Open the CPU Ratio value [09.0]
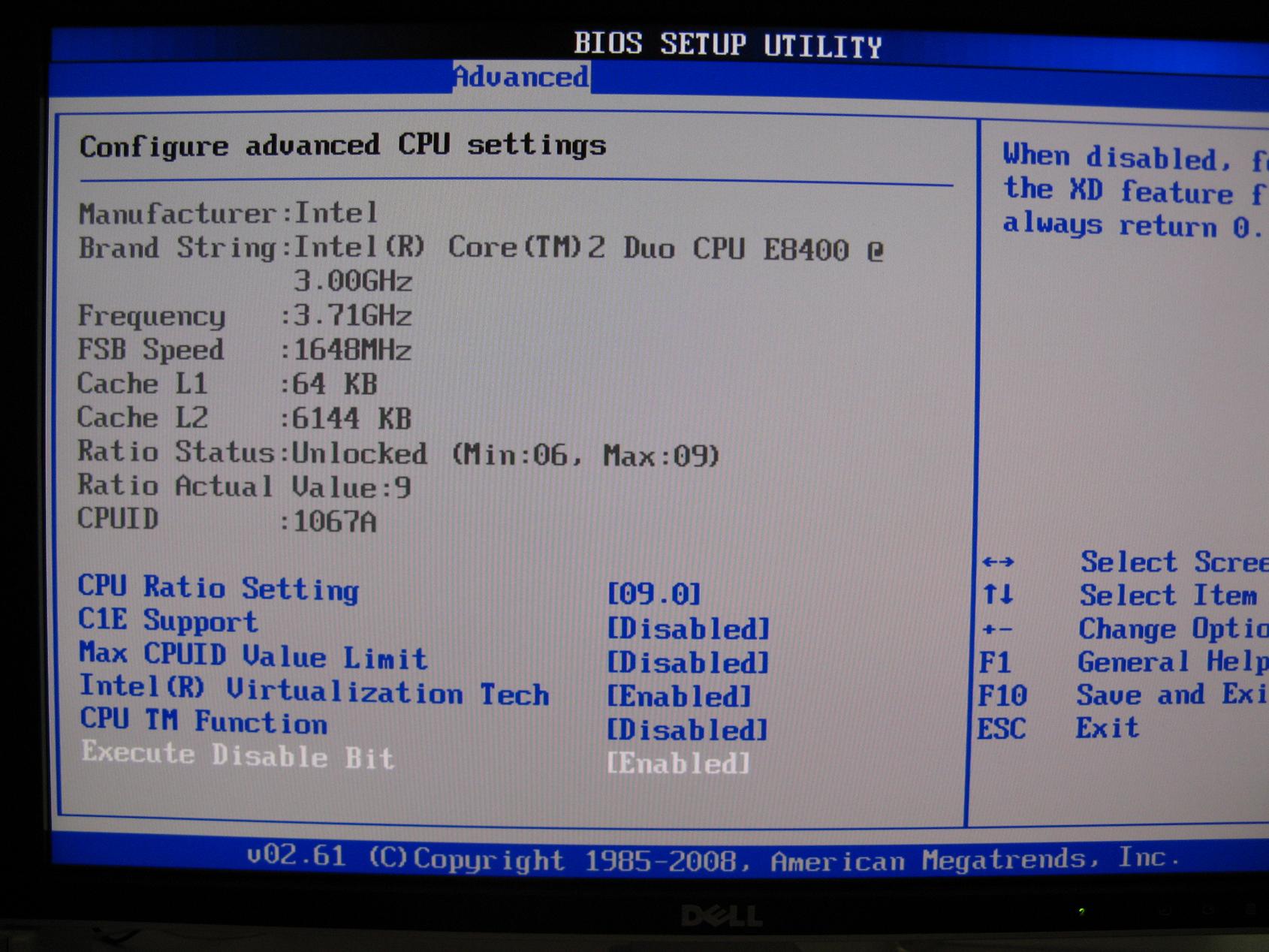Image resolution: width=1269 pixels, height=952 pixels. tap(653, 594)
